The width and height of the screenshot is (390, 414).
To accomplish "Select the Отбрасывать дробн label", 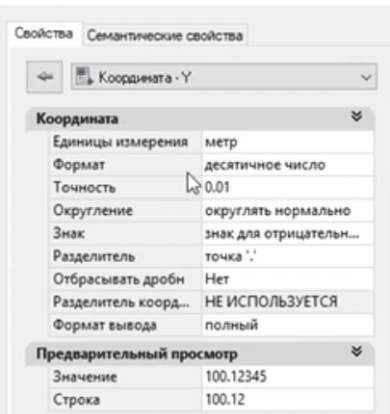I will click(x=119, y=279).
